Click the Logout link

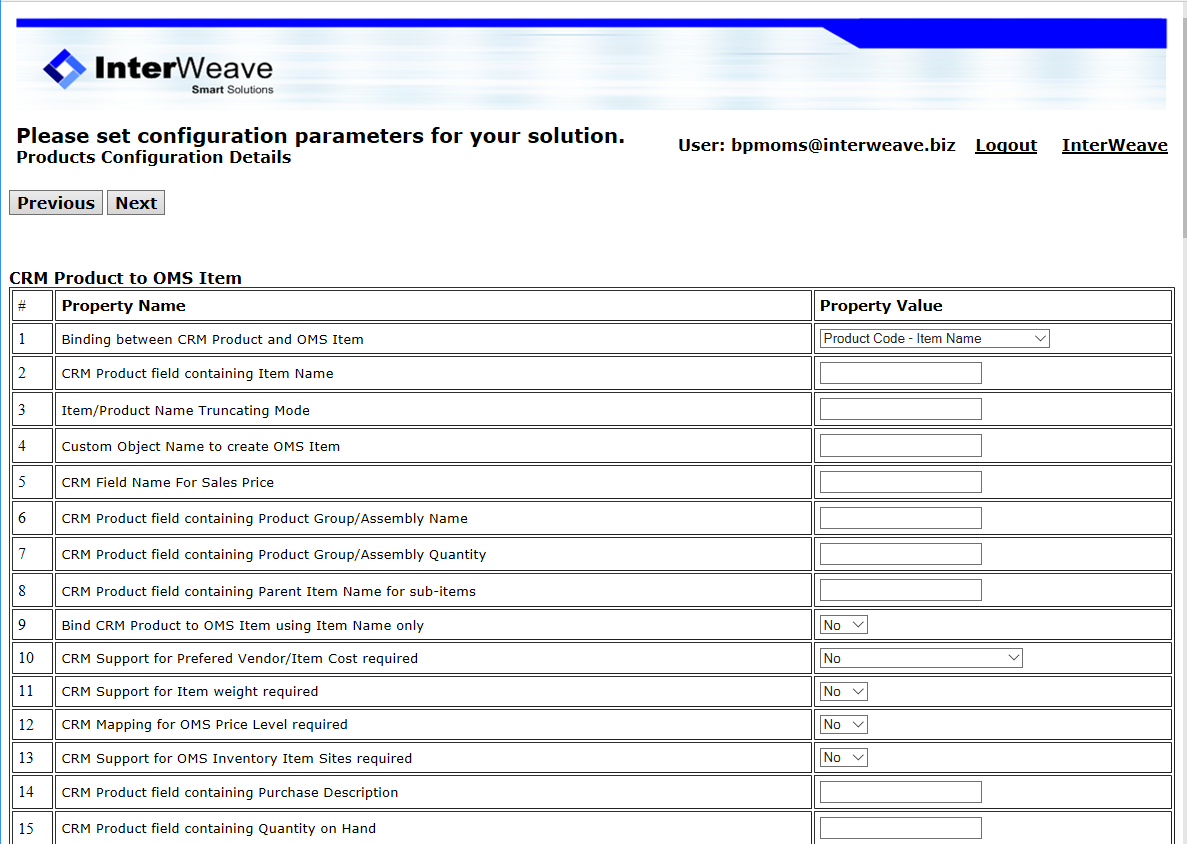(x=1005, y=145)
